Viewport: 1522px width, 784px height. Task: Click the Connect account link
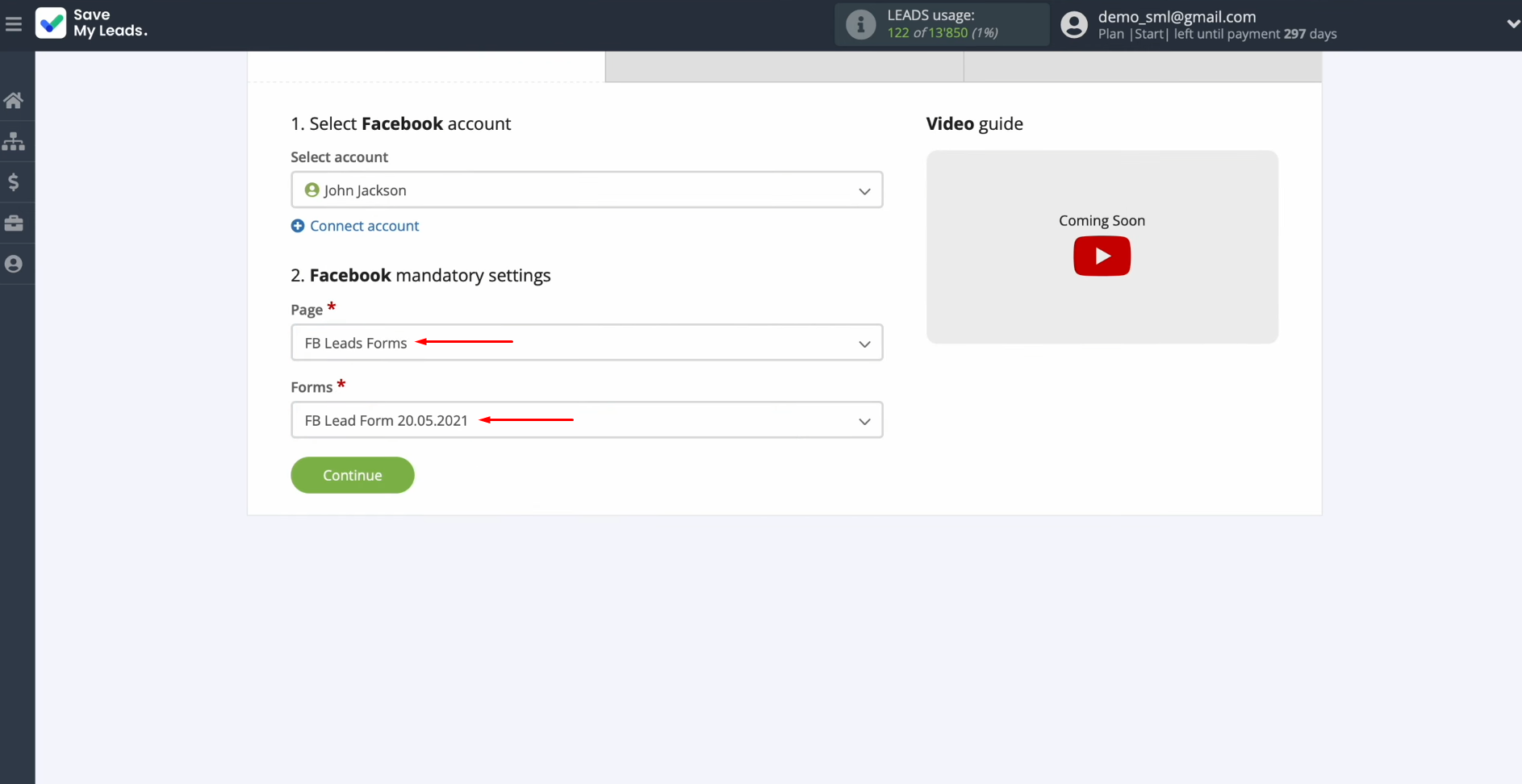(365, 226)
